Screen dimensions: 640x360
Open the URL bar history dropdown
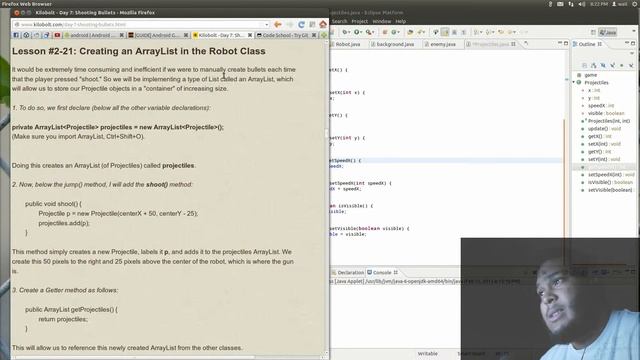point(267,24)
